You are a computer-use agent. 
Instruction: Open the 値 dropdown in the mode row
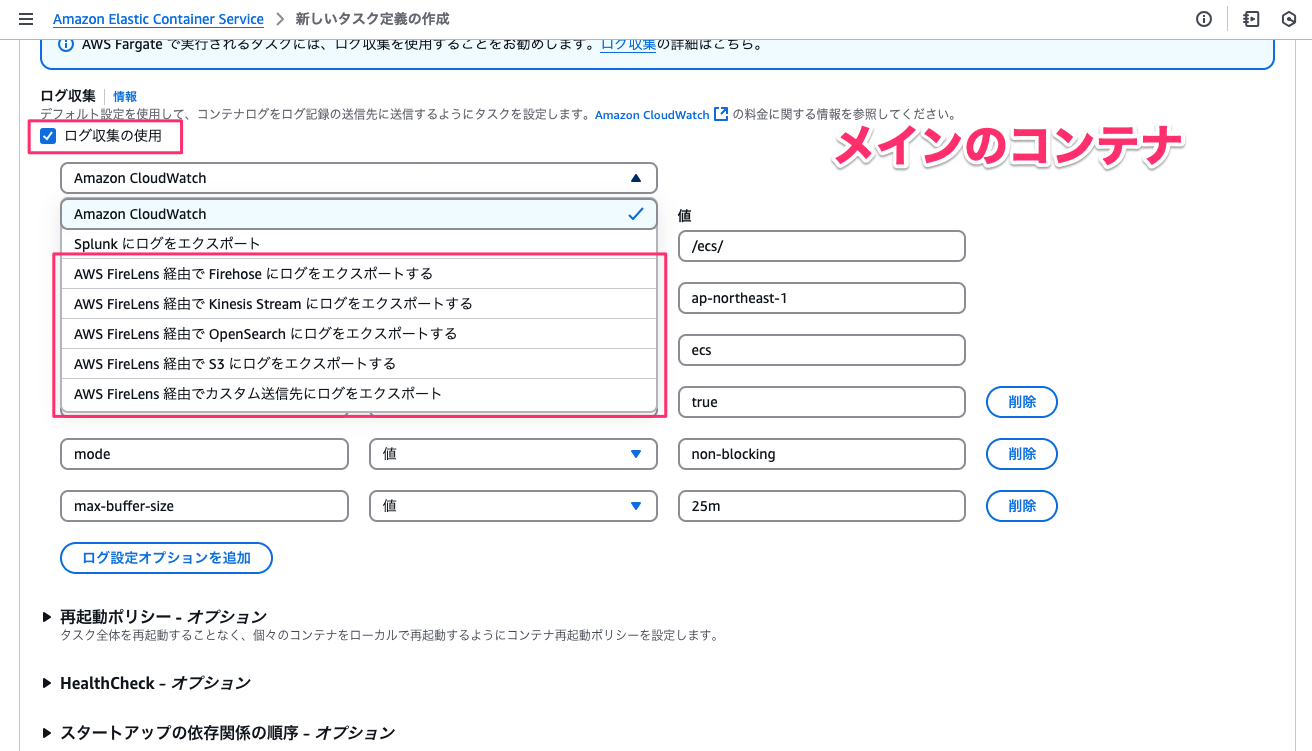tap(513, 454)
